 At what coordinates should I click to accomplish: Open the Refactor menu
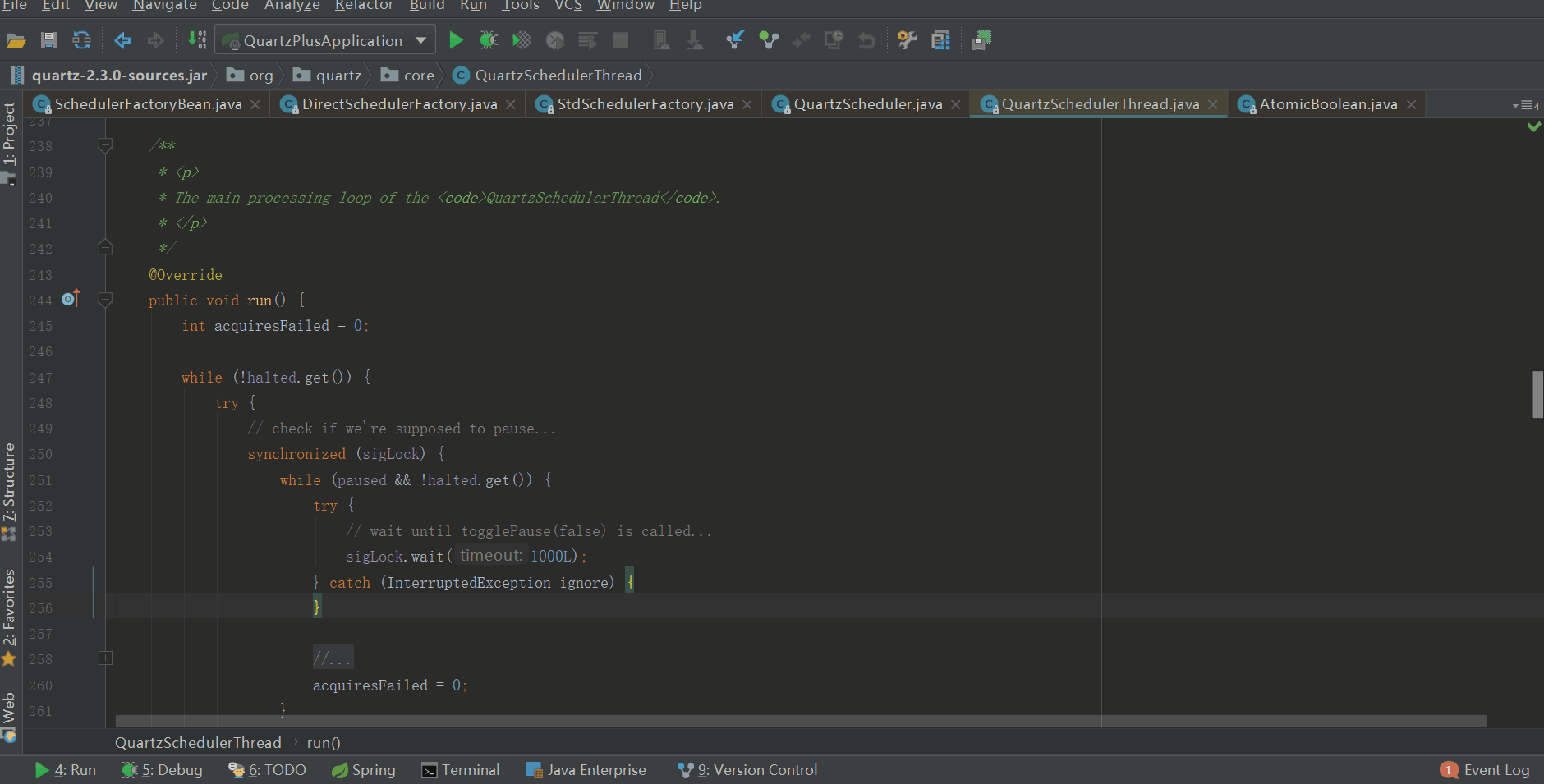[364, 6]
